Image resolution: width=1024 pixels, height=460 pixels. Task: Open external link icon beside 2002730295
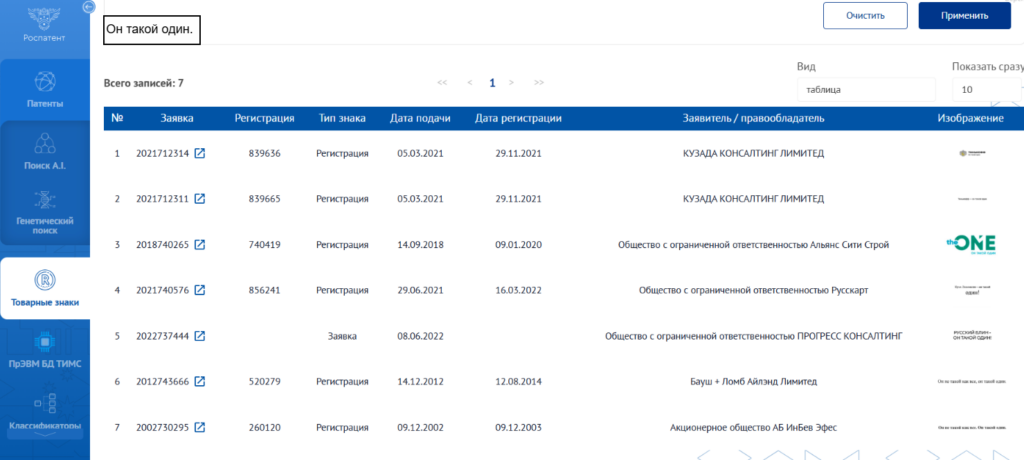199,428
